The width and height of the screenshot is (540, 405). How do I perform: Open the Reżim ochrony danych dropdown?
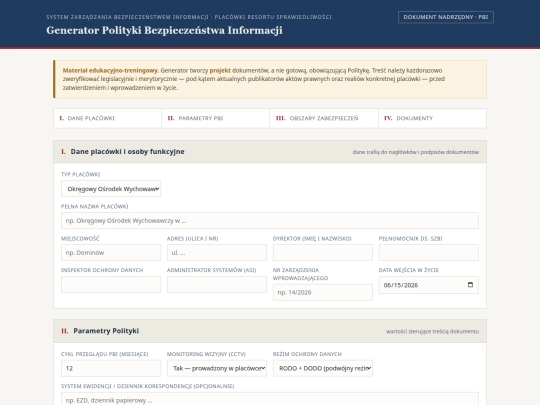coord(323,368)
